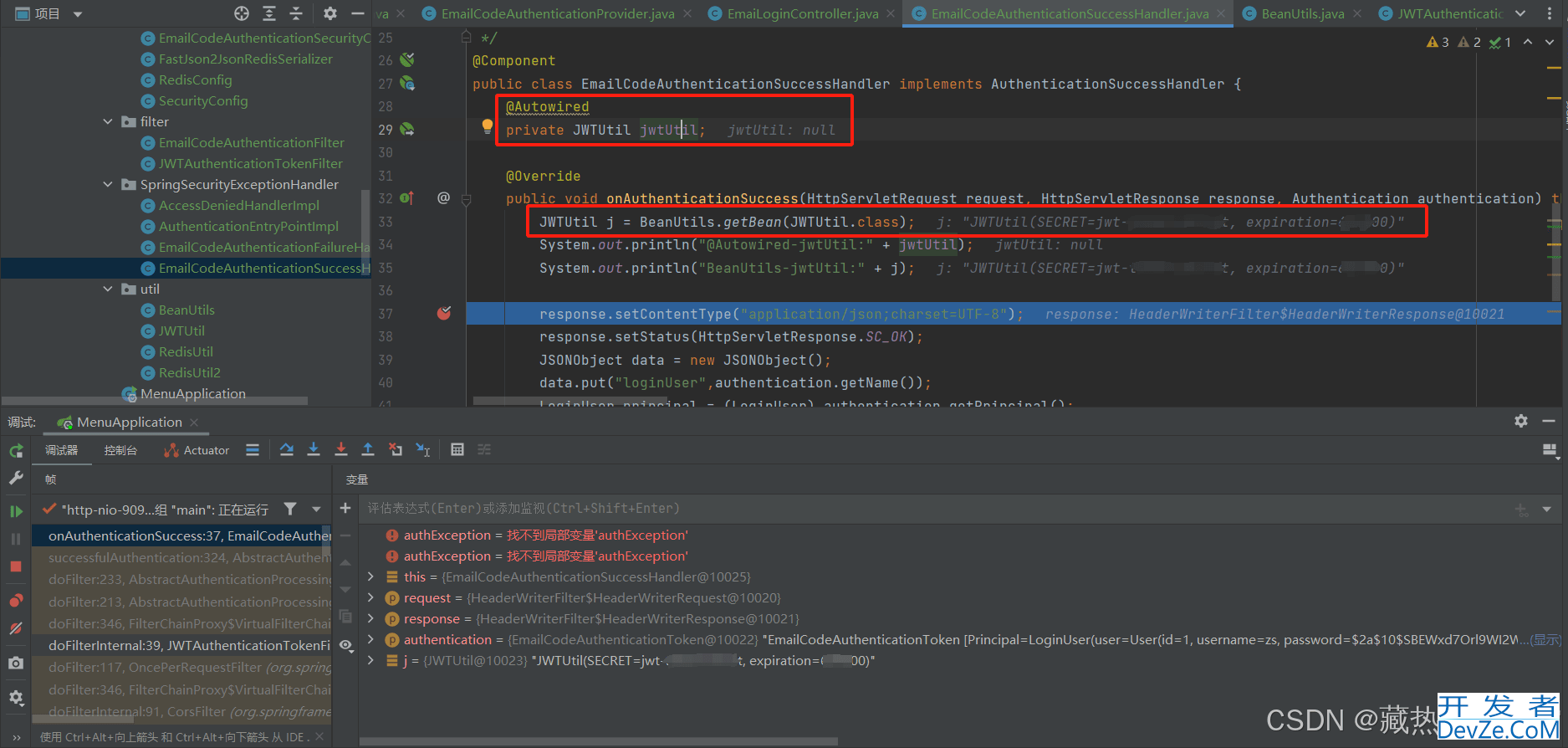Click Rerun MenuApplication icon
The width and height of the screenshot is (1568, 748).
16,451
